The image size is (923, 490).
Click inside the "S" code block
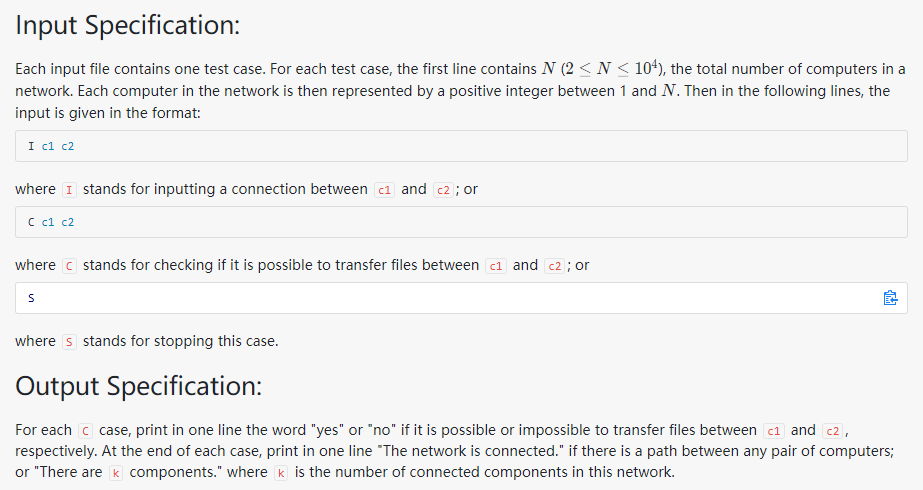[x=461, y=298]
